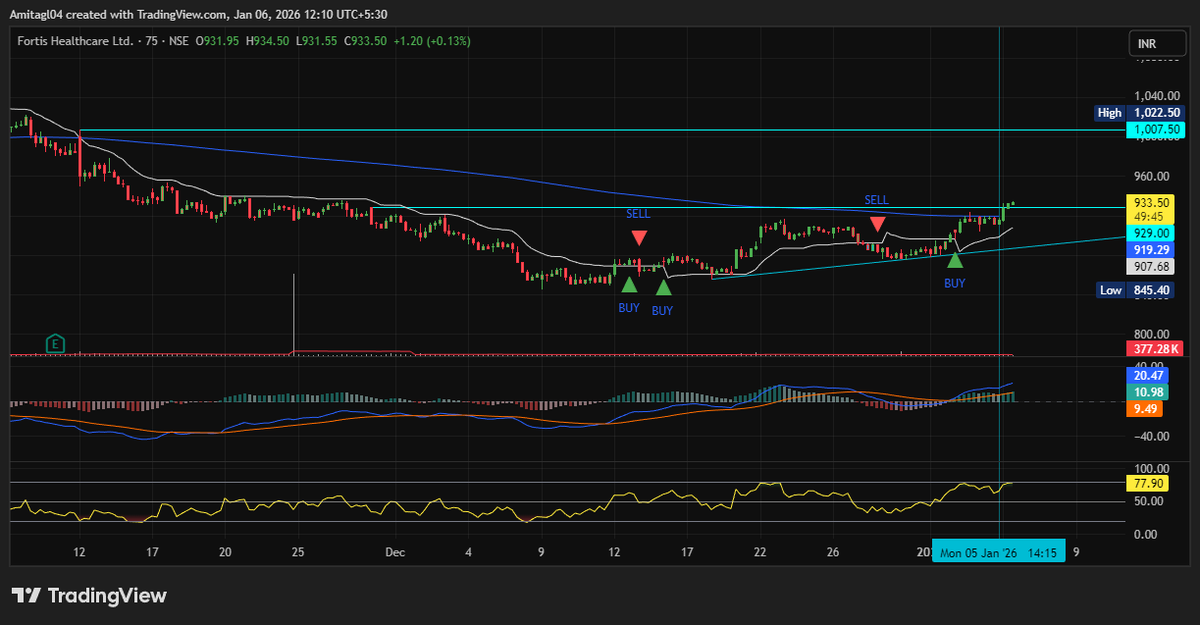The height and width of the screenshot is (625, 1200).
Task: Click the '22' date label on time axis
Action: (x=760, y=551)
